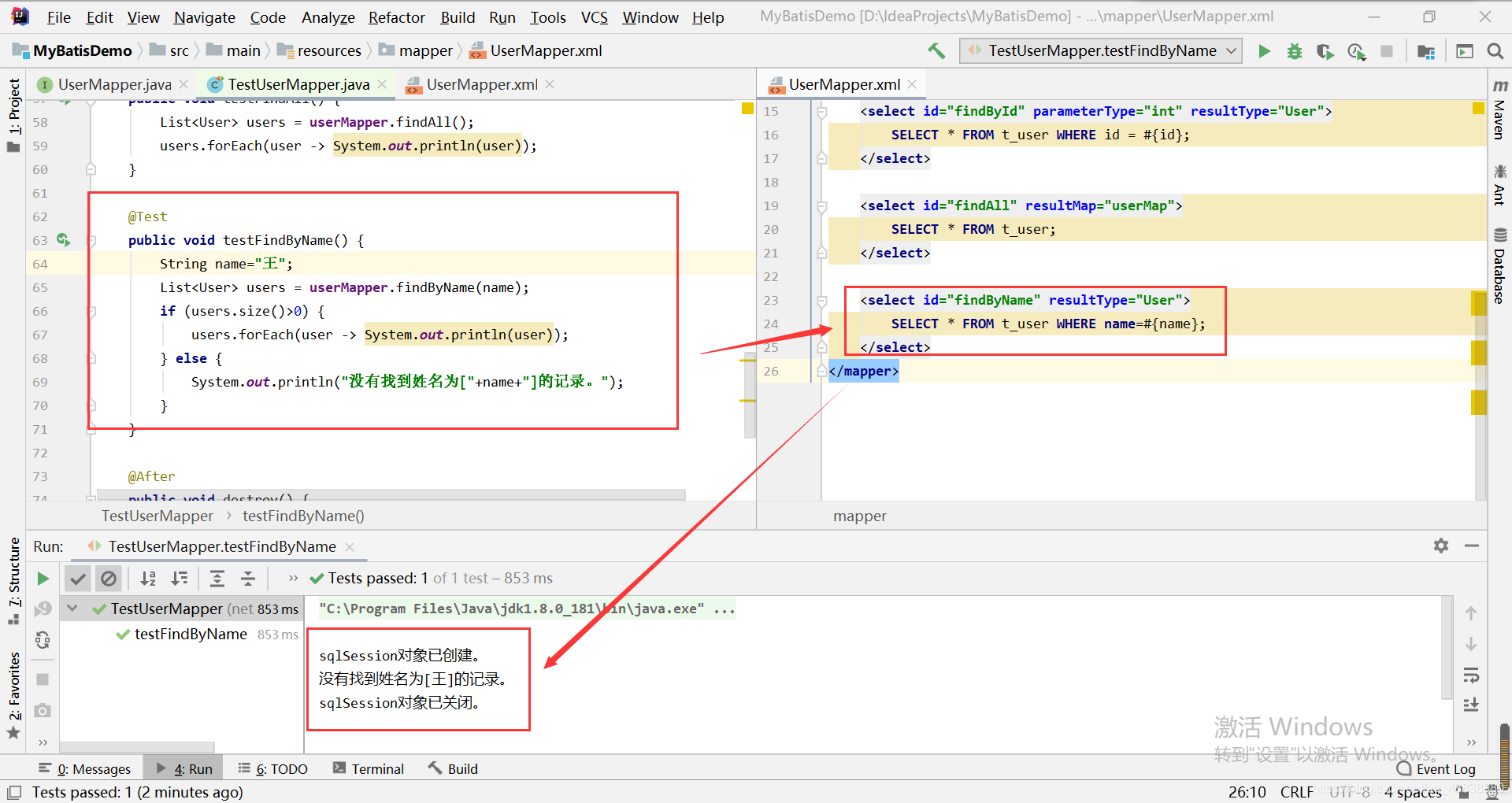Screen dimensions: 1512x803
Task: Show more console side actions
Action: [x=1471, y=742]
